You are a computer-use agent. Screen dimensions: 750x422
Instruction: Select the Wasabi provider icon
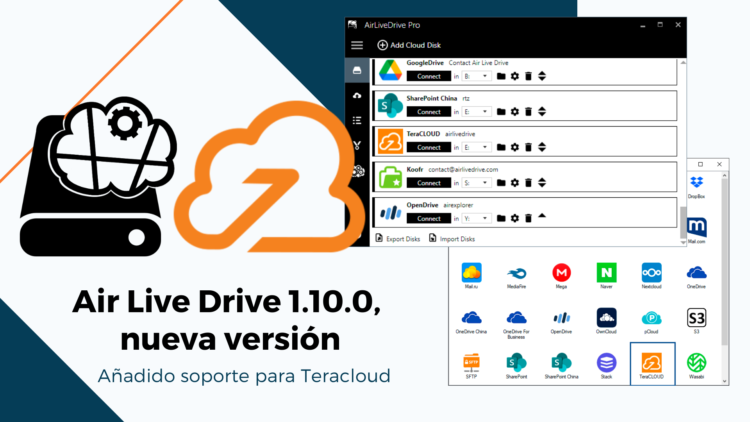pos(697,366)
